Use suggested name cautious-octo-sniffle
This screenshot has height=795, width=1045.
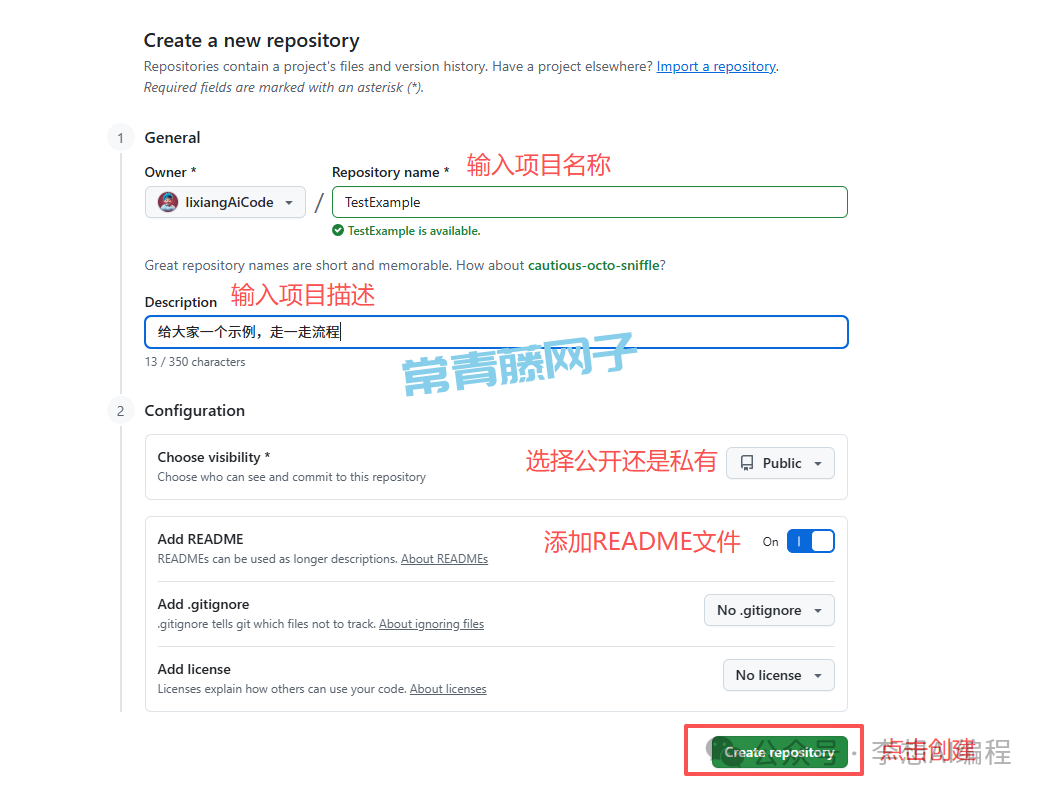point(594,265)
